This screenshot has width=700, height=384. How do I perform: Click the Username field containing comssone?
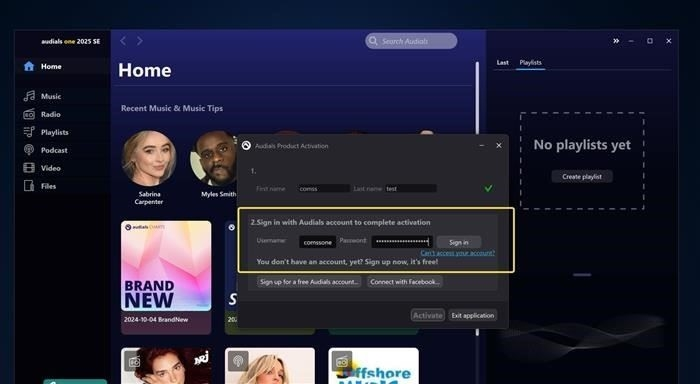click(x=317, y=242)
